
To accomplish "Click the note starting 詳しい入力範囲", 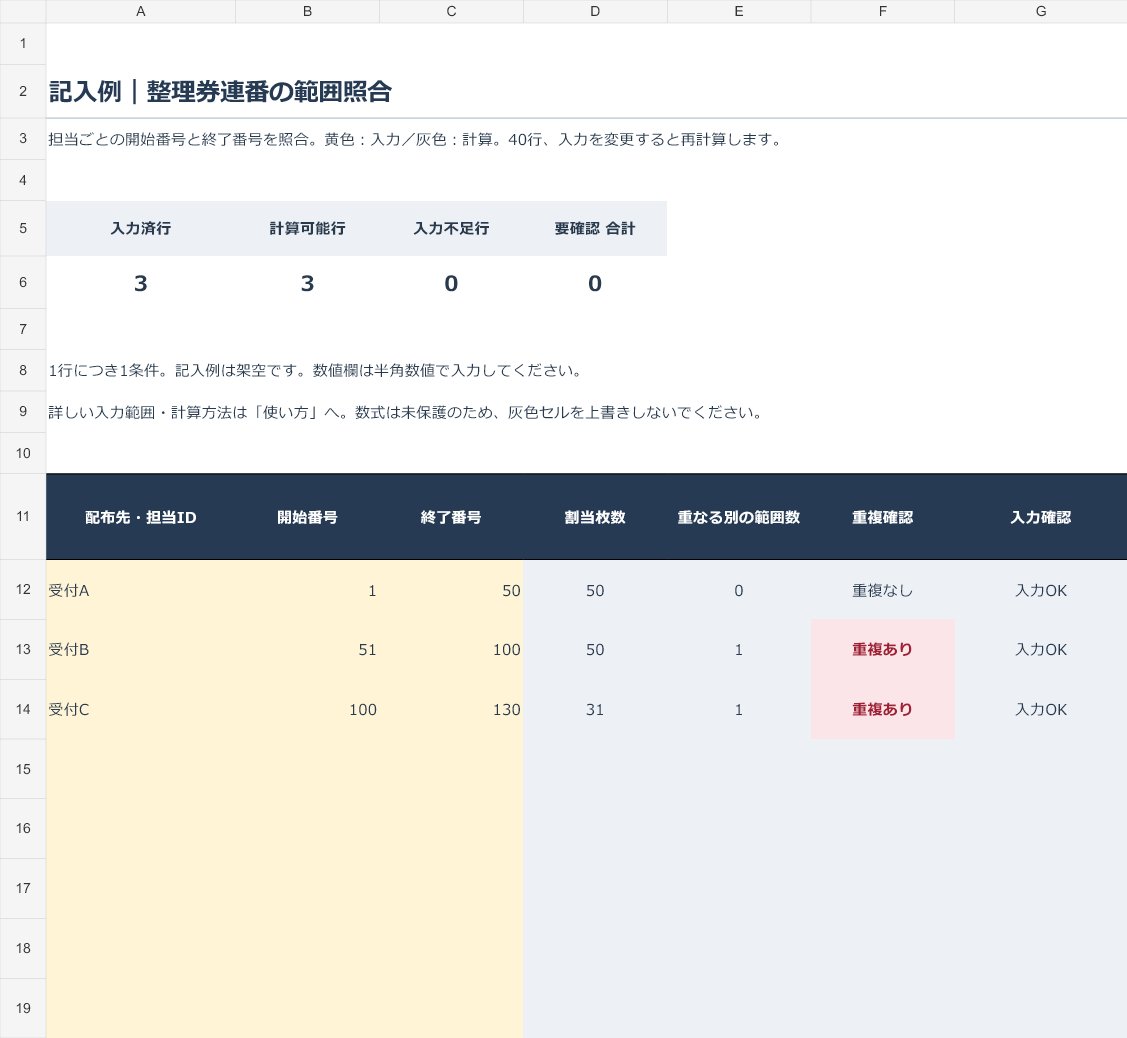I will 405,413.
